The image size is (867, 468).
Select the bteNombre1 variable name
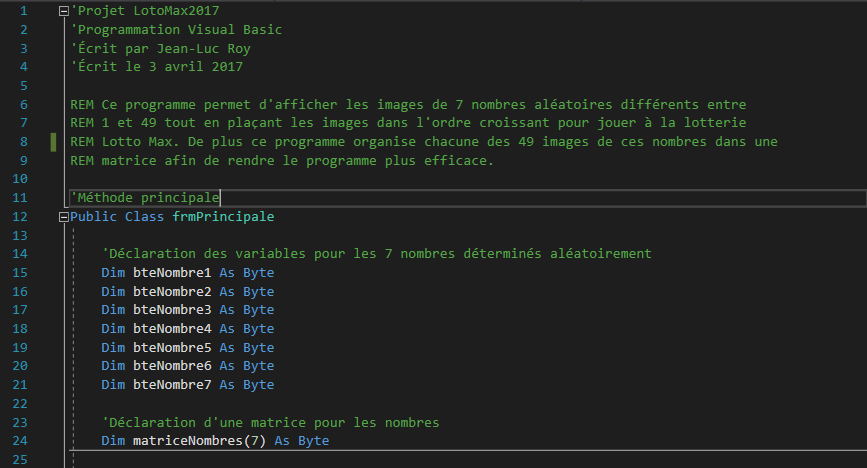[x=172, y=273]
